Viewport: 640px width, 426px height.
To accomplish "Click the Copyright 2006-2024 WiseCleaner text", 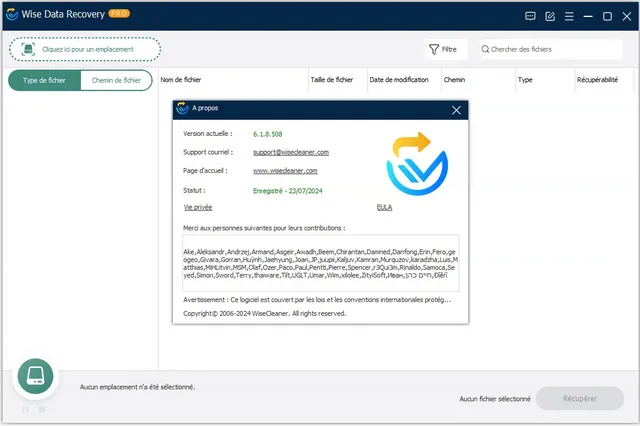I will tap(264, 313).
